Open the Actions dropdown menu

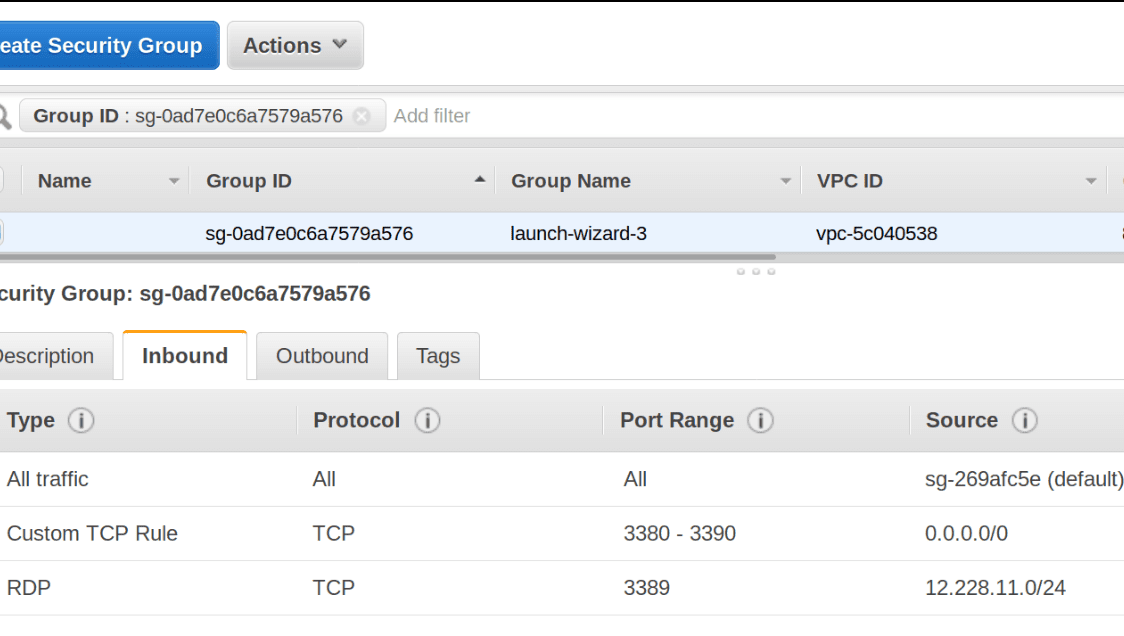[295, 46]
